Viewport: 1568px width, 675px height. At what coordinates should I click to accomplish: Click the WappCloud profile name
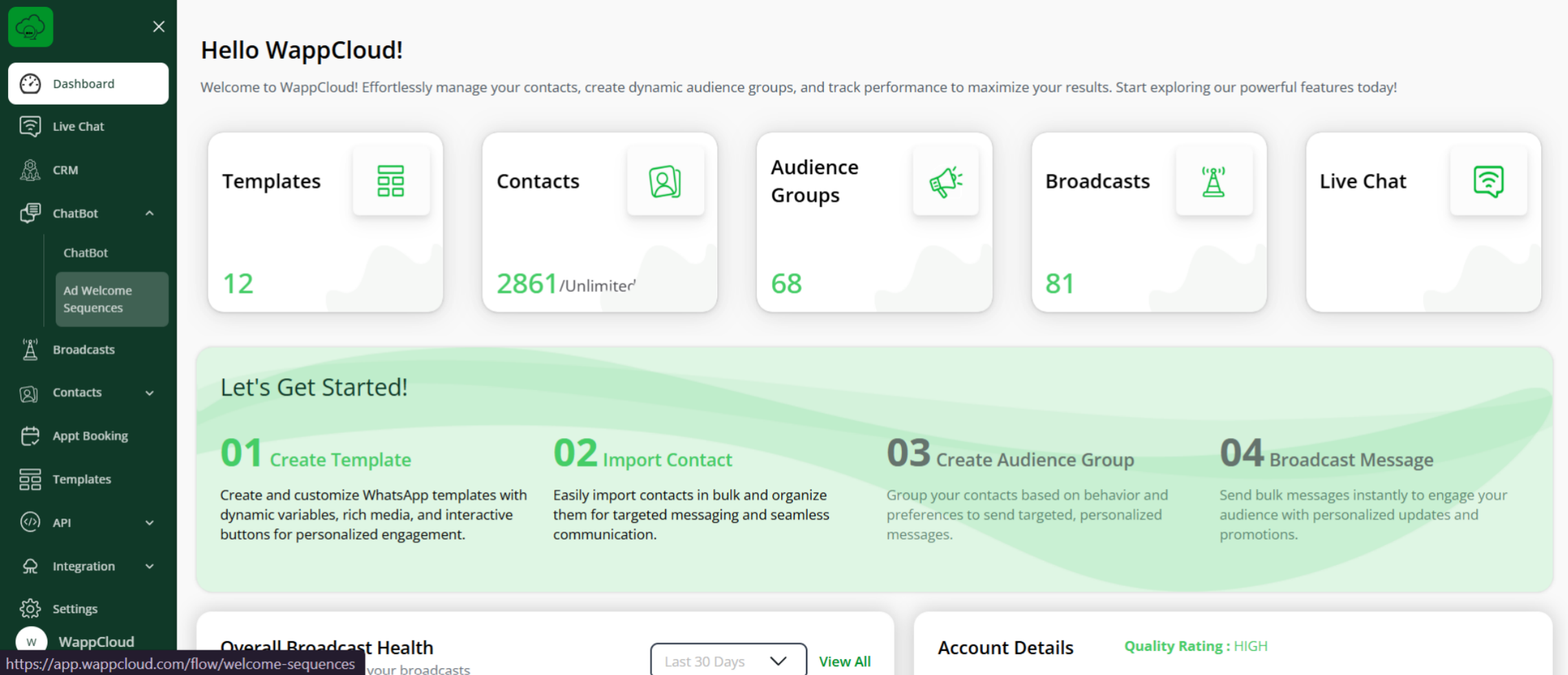(96, 641)
